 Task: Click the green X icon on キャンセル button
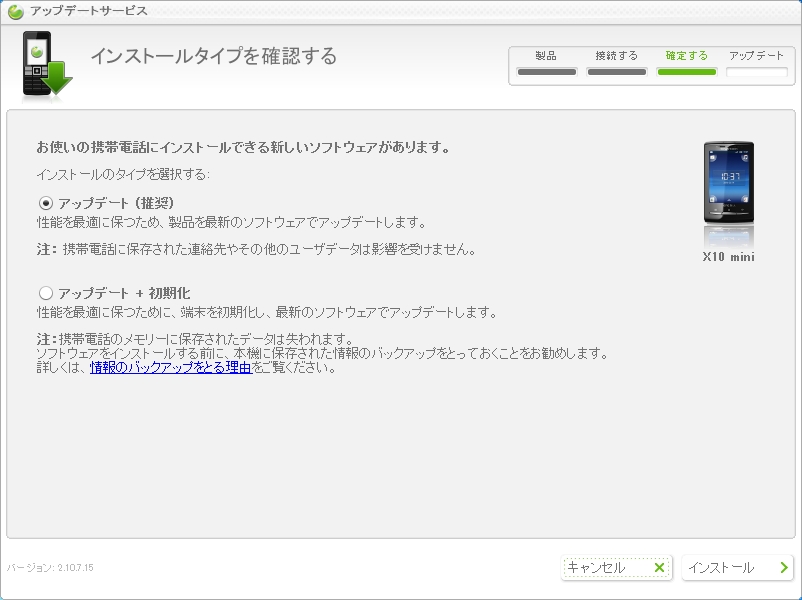658,568
